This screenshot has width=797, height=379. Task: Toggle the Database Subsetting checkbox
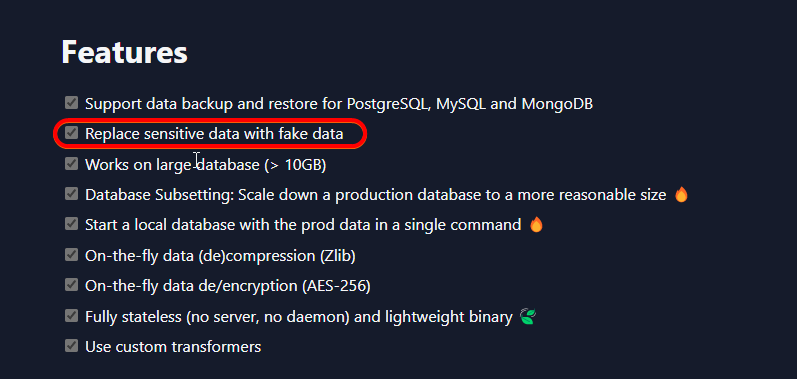(x=71, y=194)
